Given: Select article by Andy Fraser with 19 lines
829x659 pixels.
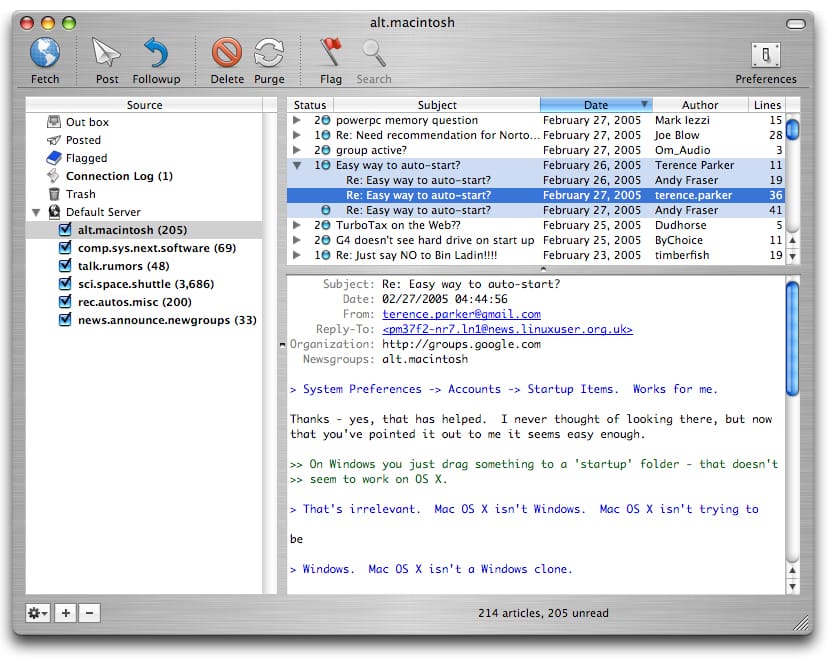Looking at the screenshot, I should 536,180.
